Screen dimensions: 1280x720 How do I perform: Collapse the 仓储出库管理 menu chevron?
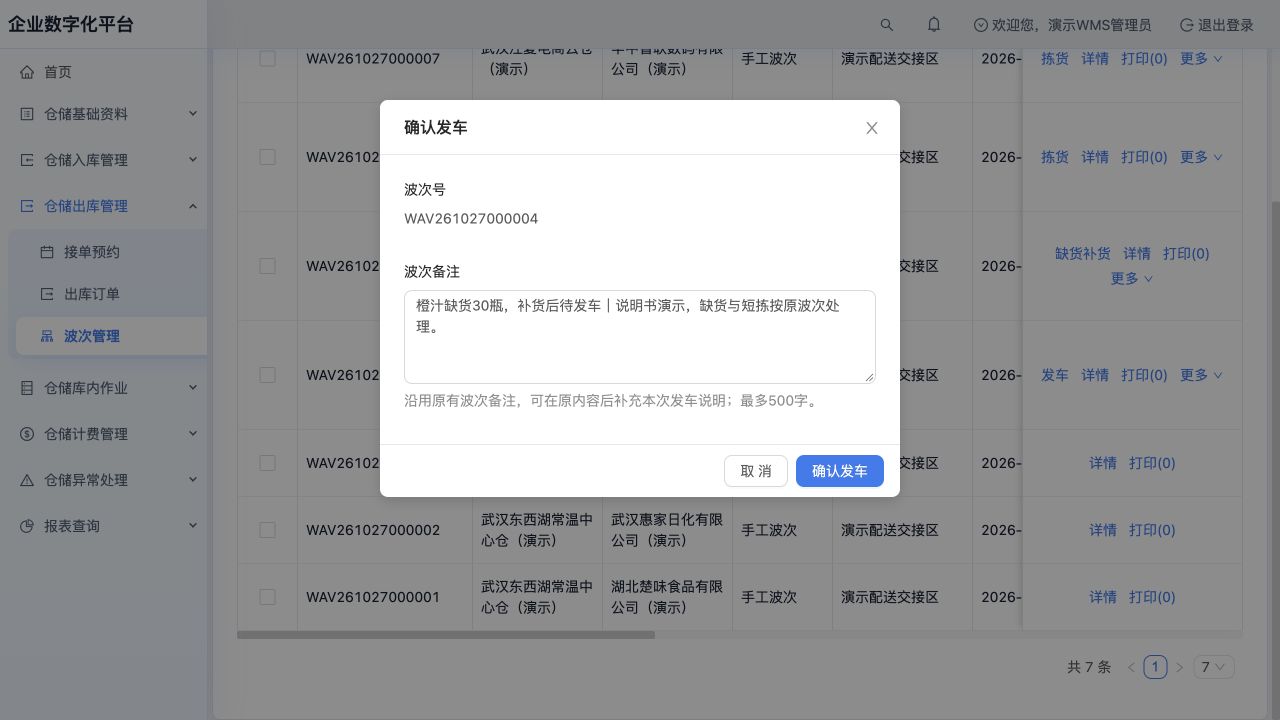click(x=193, y=206)
